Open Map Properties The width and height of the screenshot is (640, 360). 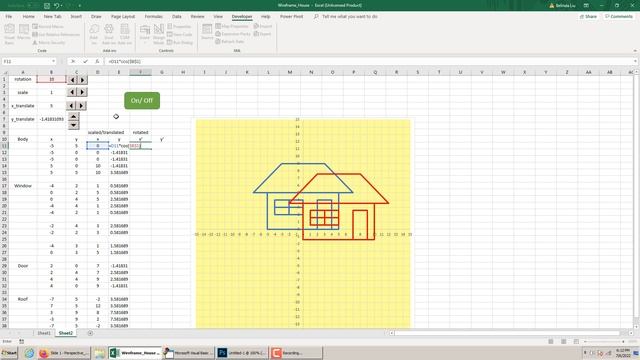point(232,26)
